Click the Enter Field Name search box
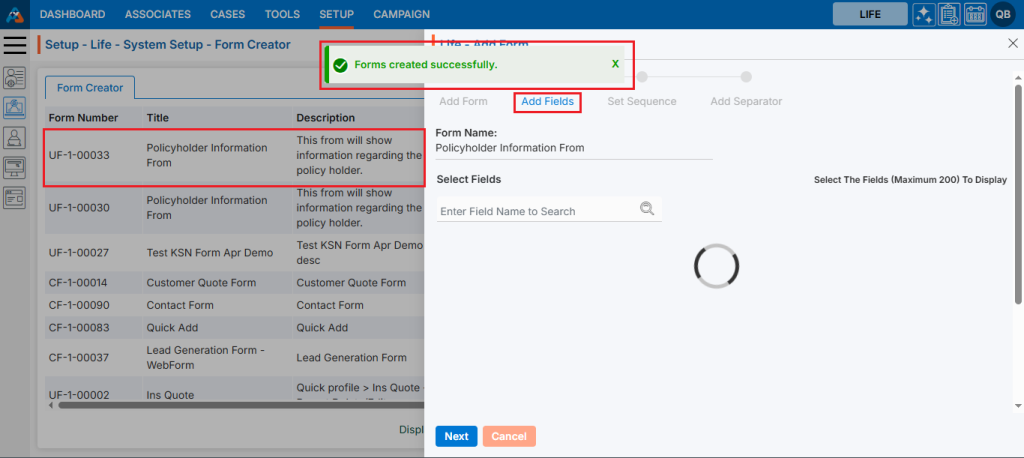The image size is (1024, 458). tap(536, 211)
